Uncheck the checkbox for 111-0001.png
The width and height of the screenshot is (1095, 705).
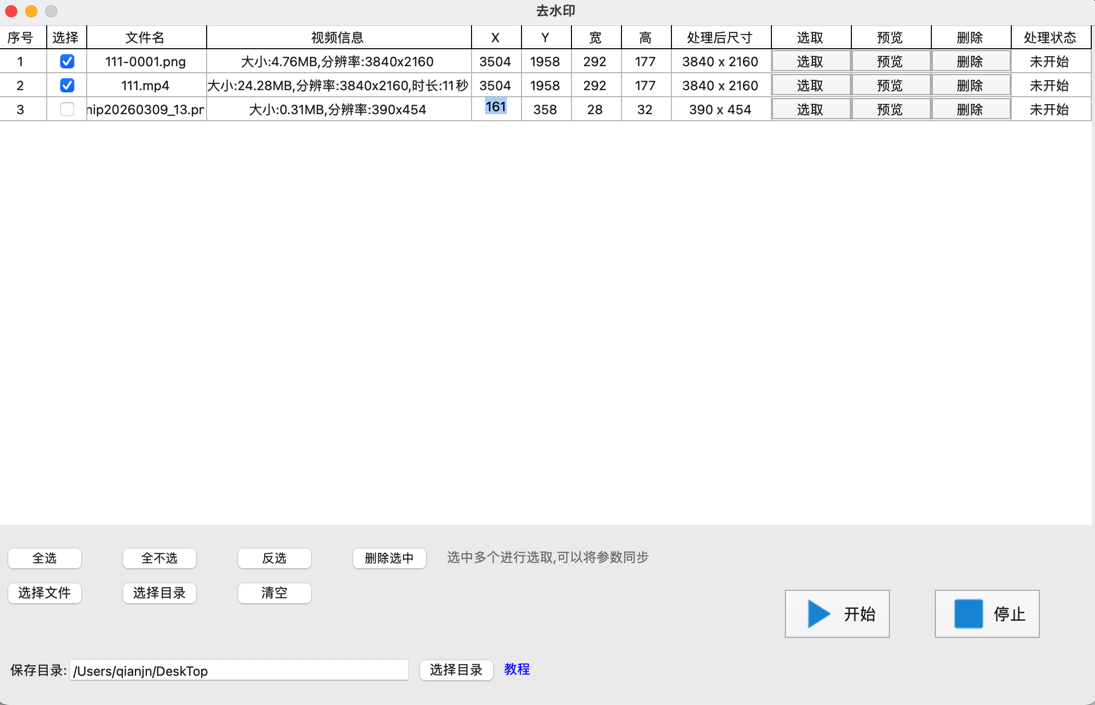coord(67,61)
